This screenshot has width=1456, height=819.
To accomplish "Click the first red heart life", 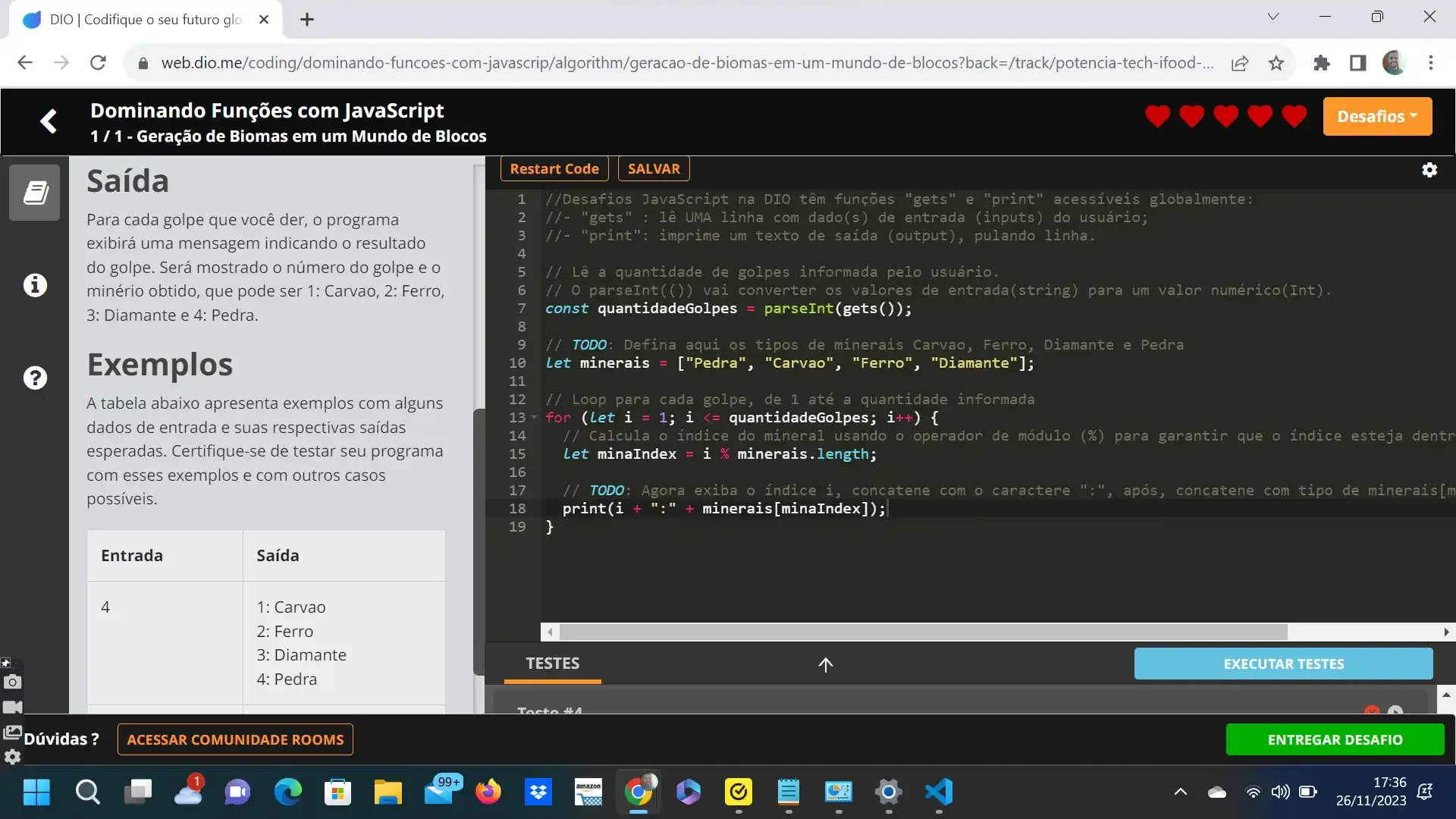I will tap(1157, 117).
